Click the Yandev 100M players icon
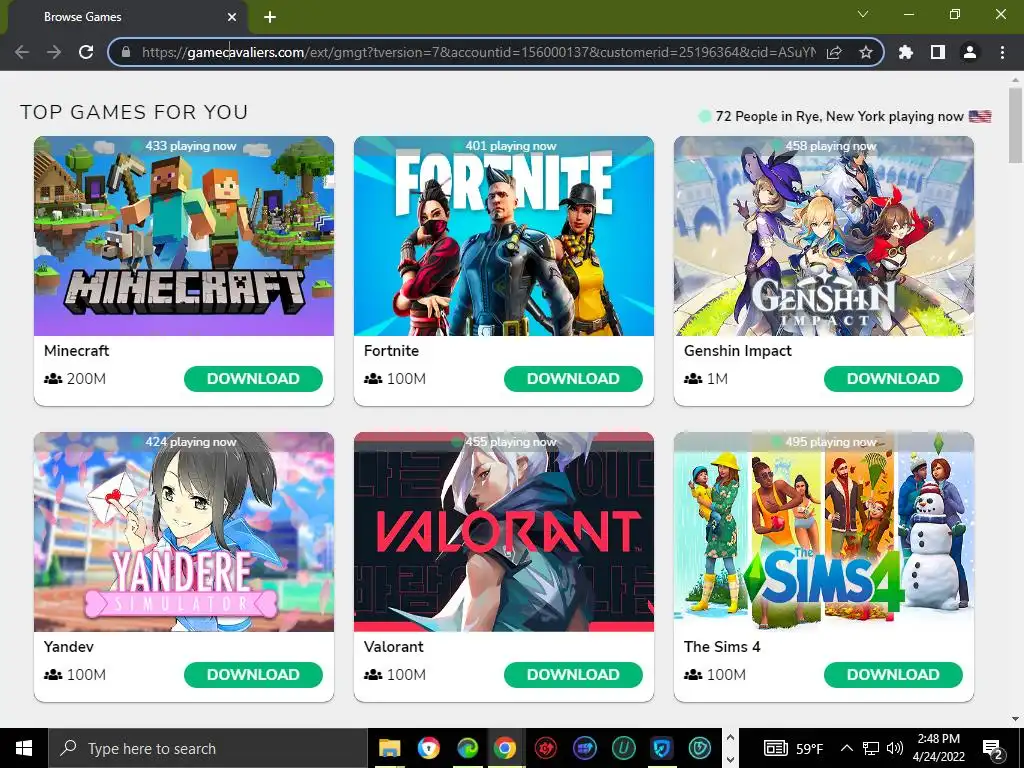The width and height of the screenshot is (1024, 768). (53, 675)
